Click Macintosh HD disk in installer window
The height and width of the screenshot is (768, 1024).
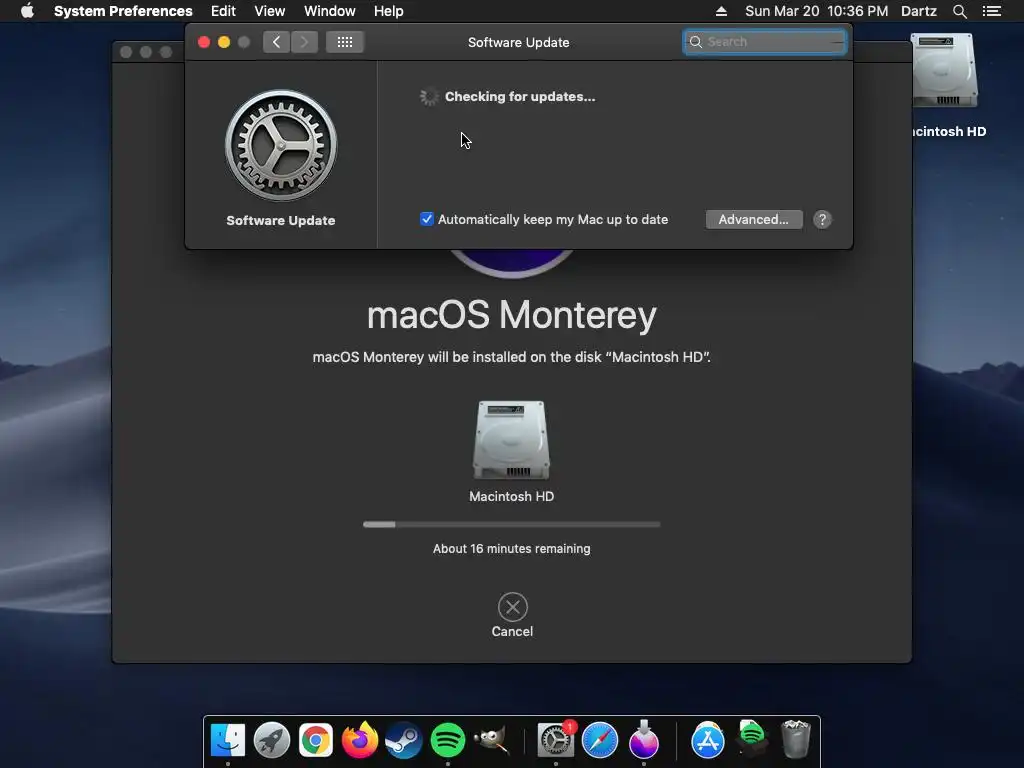[511, 440]
